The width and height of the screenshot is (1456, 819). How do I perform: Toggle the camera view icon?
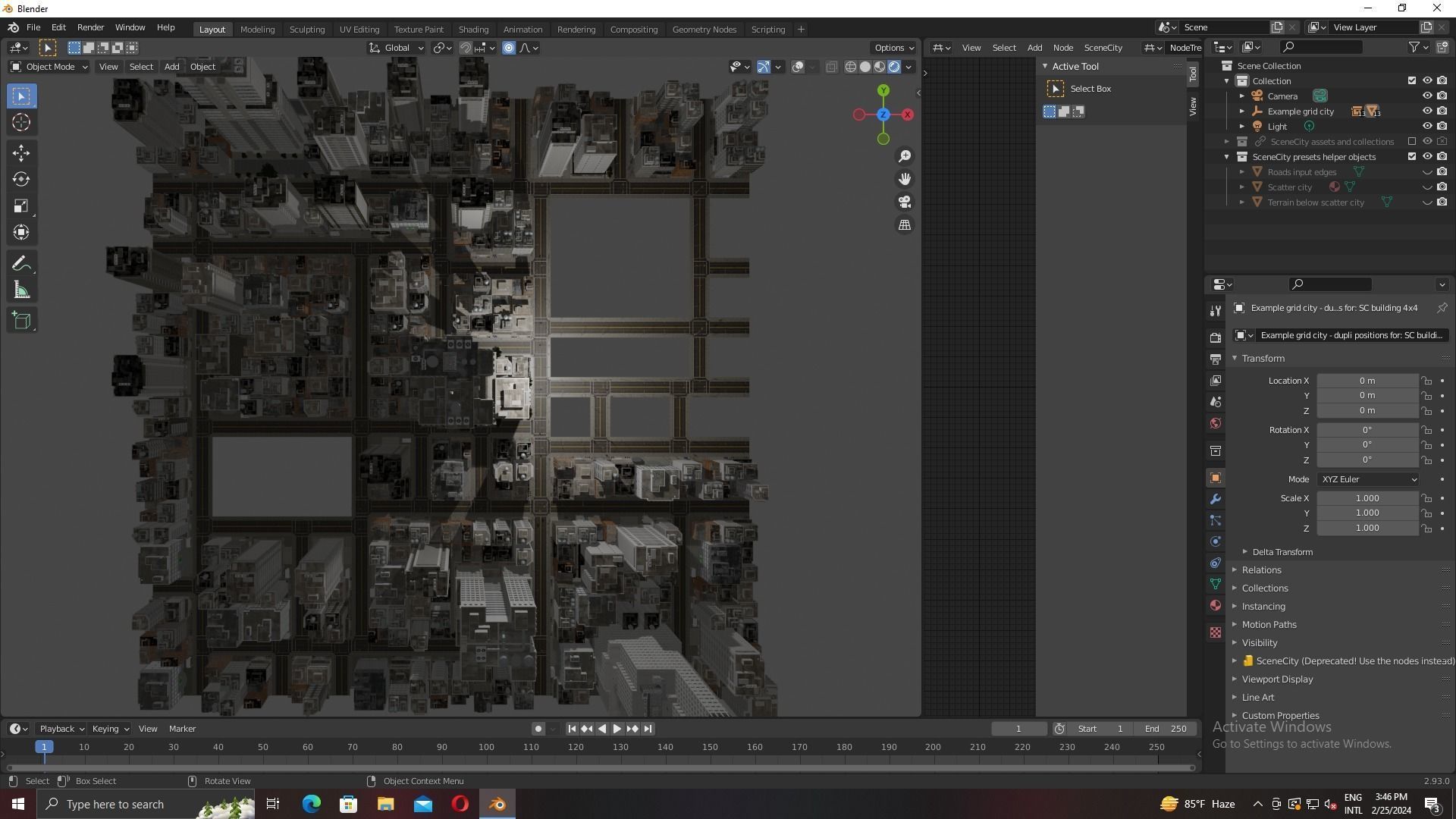click(x=905, y=202)
